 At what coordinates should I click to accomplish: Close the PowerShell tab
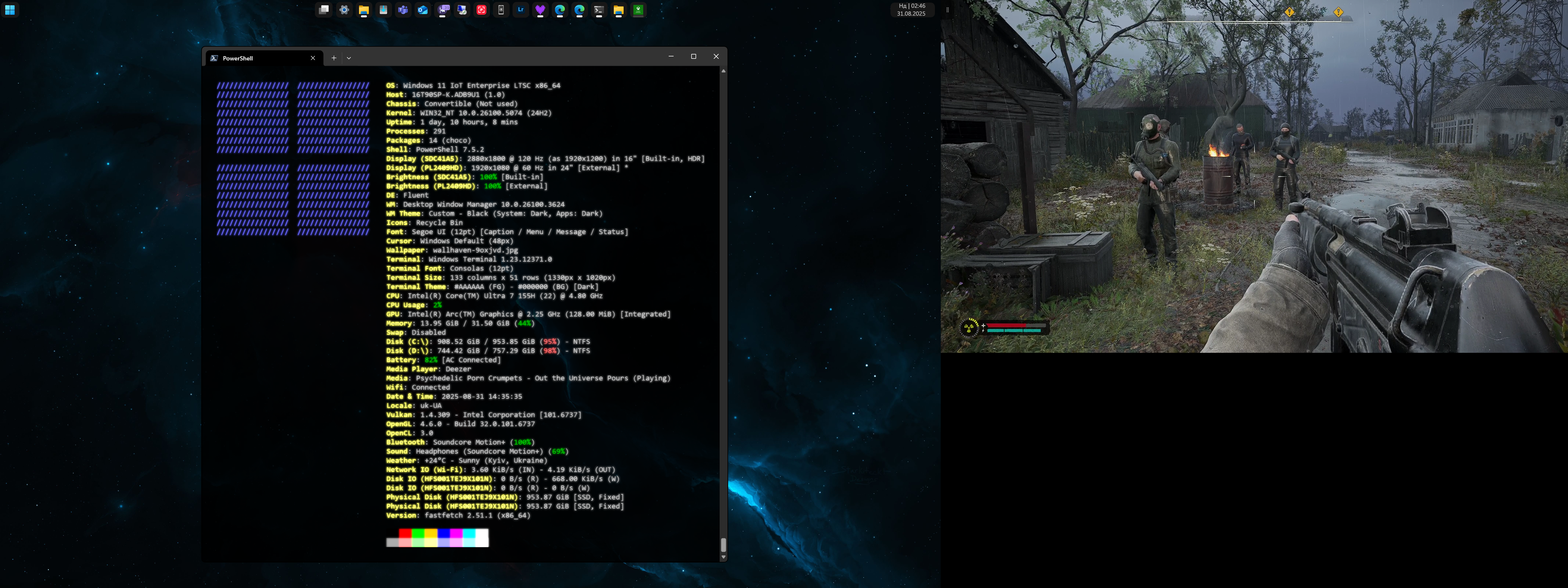313,58
